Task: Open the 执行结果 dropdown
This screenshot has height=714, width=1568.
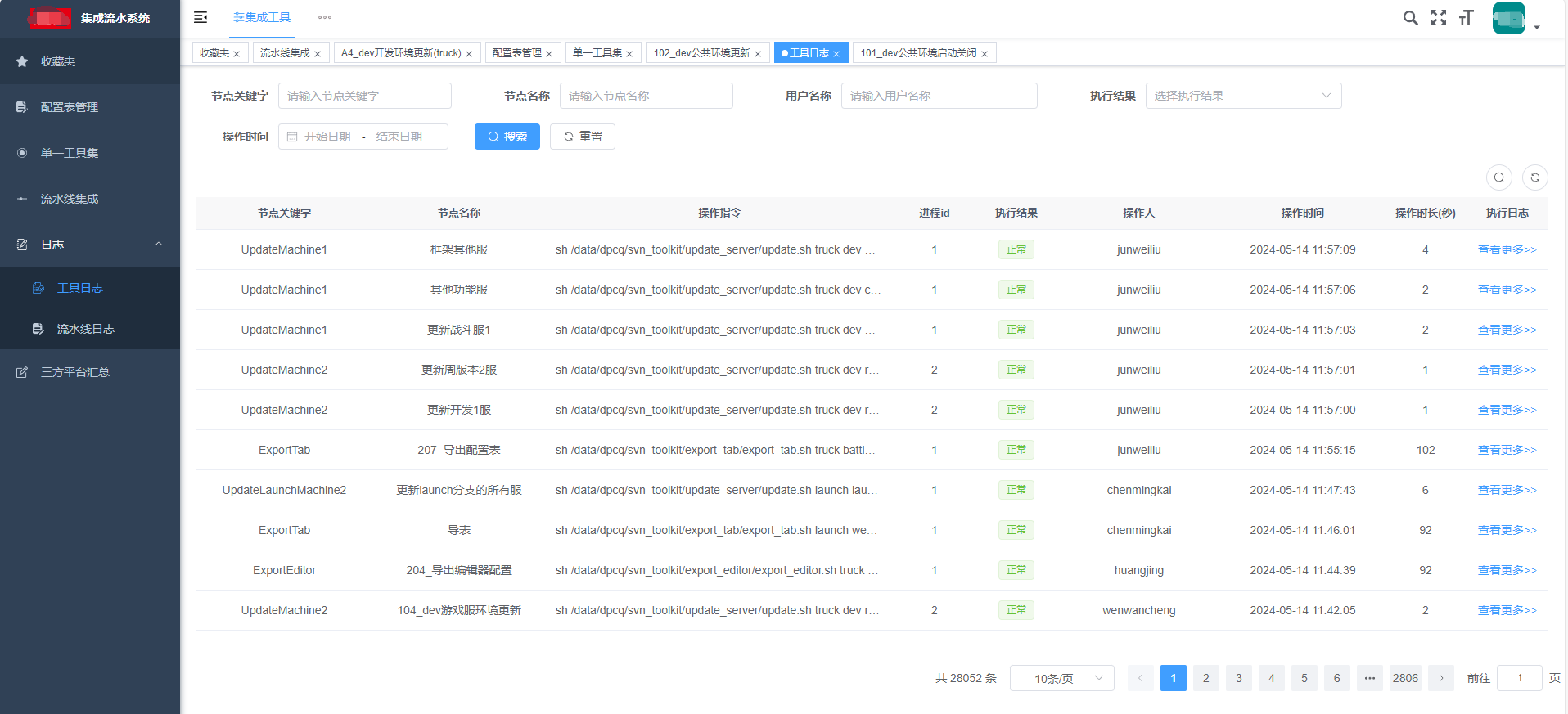Action: click(x=1243, y=96)
